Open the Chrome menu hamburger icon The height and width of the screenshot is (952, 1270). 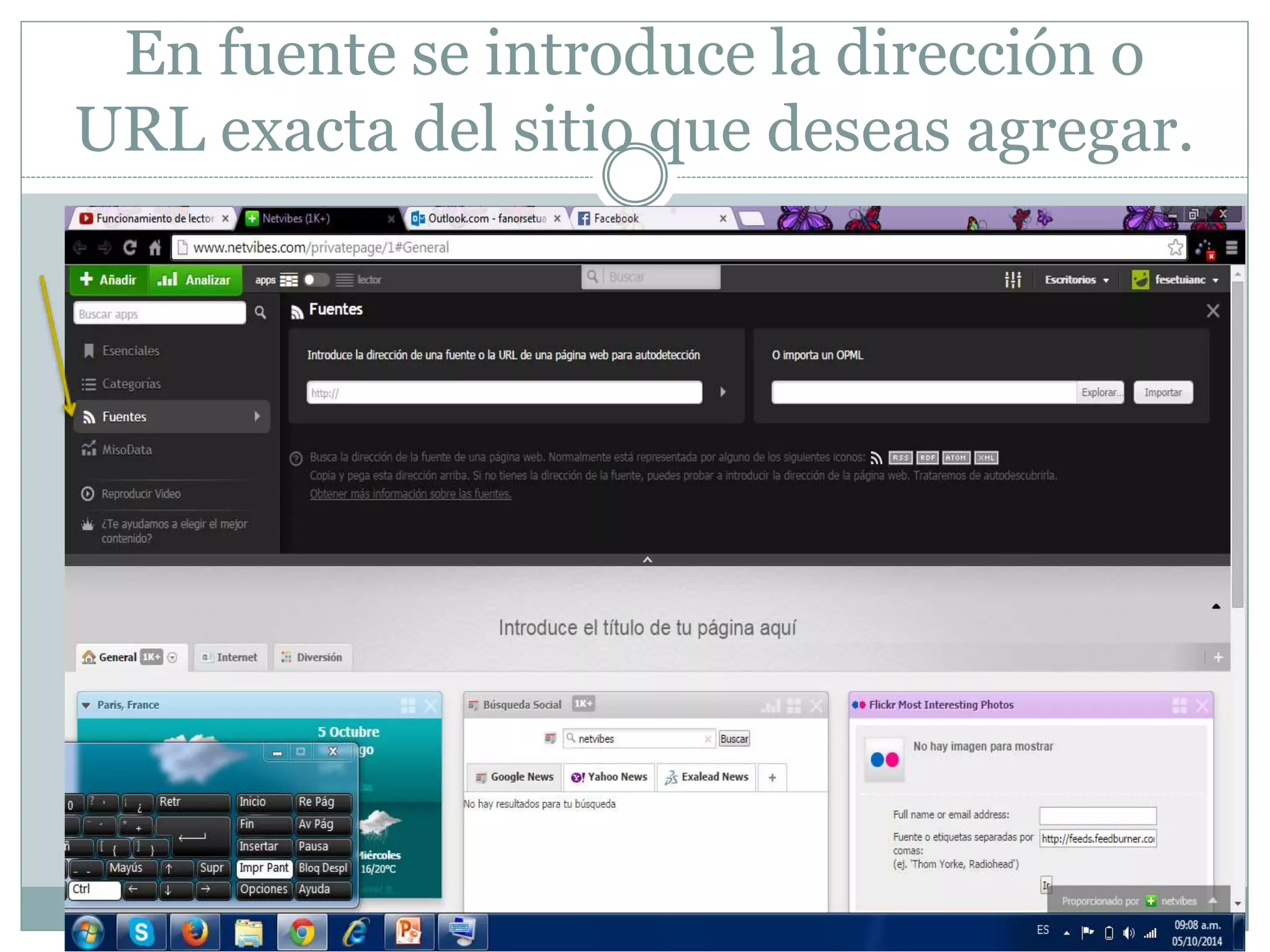click(1232, 248)
